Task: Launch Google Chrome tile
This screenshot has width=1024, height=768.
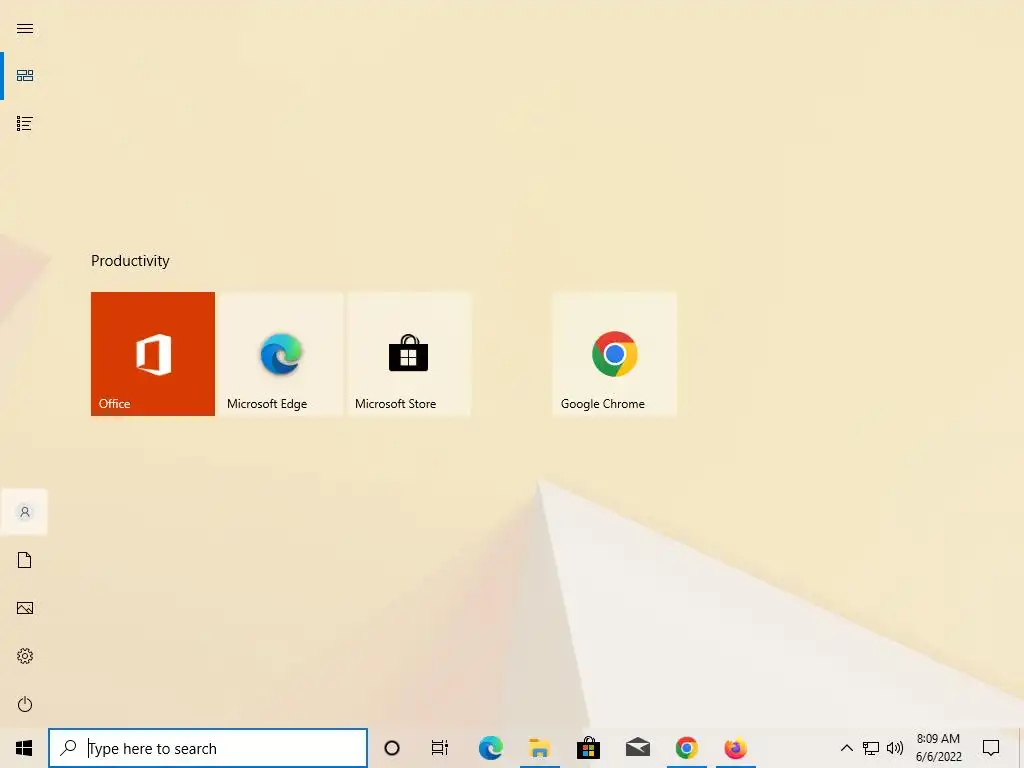Action: pos(614,353)
